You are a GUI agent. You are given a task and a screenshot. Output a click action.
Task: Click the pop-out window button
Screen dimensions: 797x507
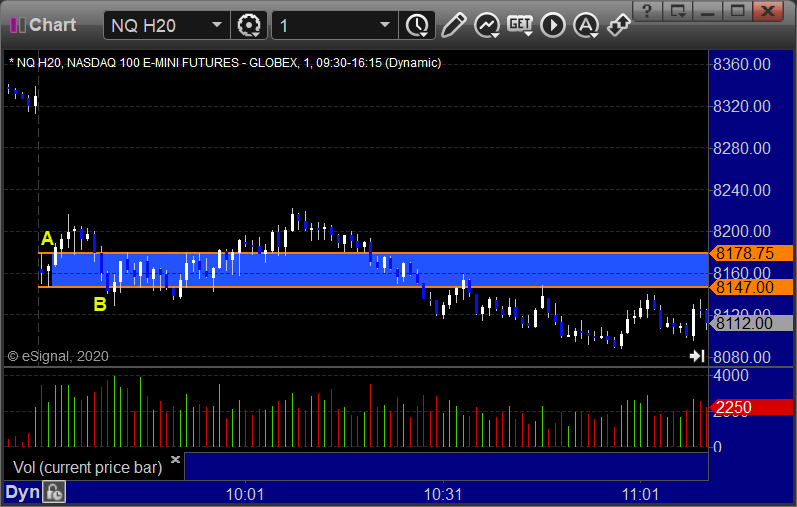click(x=678, y=11)
